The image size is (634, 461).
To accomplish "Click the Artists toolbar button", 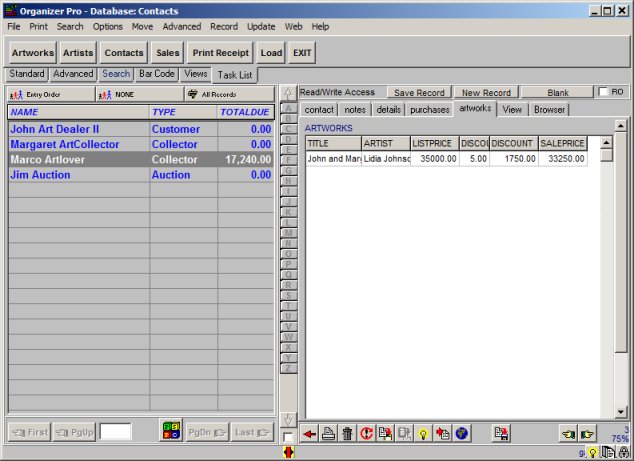I will pyautogui.click(x=78, y=53).
